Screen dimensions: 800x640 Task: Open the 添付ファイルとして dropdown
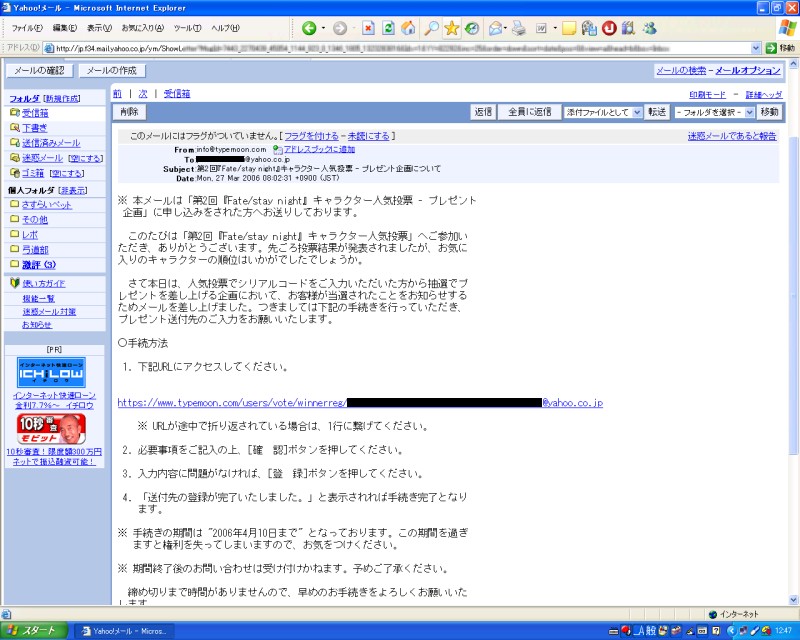click(x=637, y=112)
